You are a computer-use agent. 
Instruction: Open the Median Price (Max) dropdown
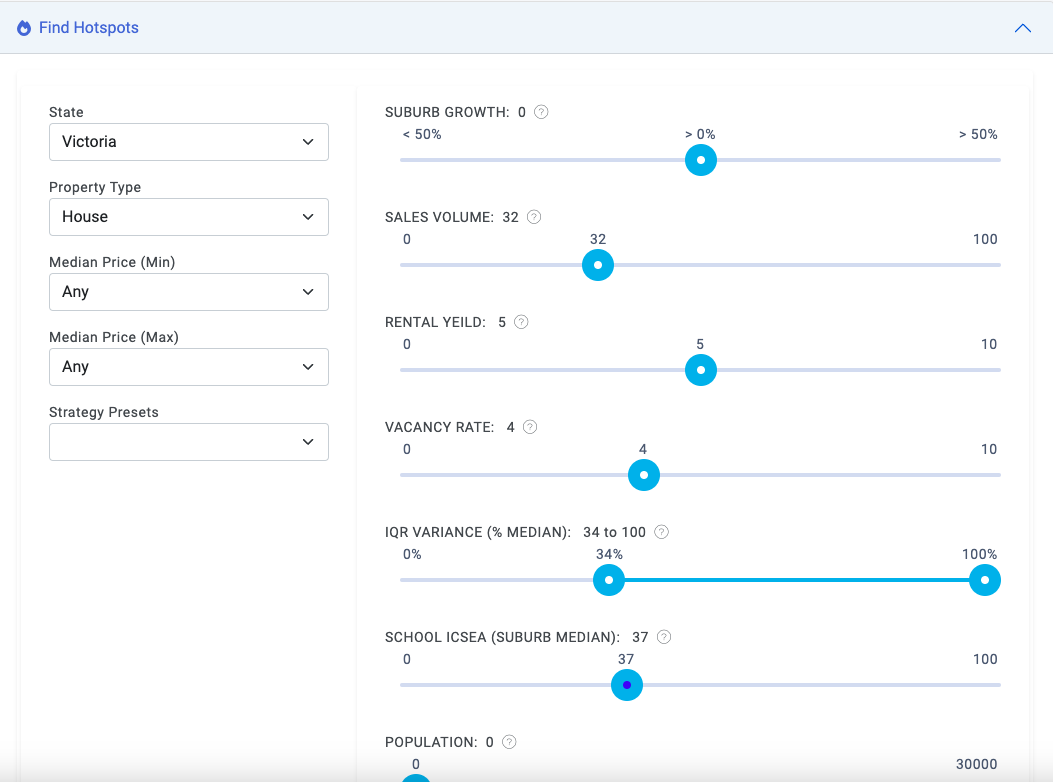point(189,367)
